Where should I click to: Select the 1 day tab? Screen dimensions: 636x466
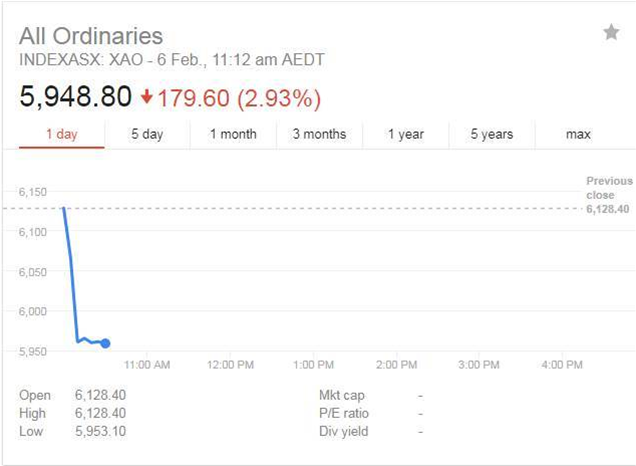coord(62,134)
